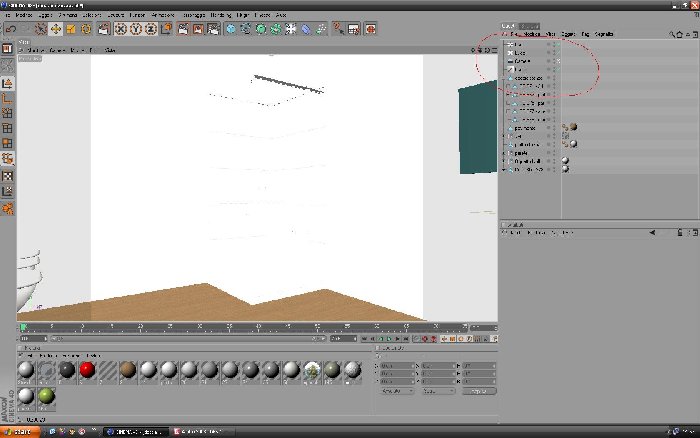Switch to CINEMA 4D taskbar button

pos(137,432)
